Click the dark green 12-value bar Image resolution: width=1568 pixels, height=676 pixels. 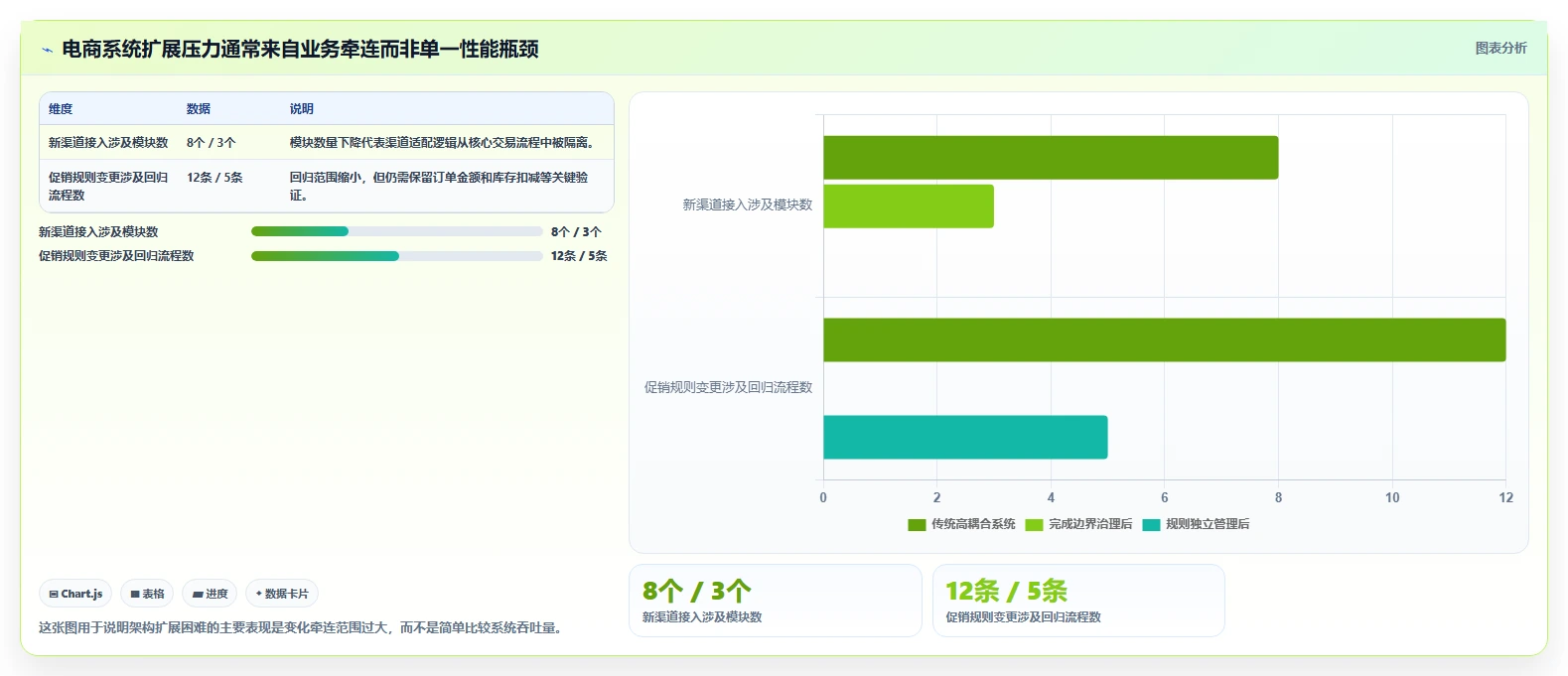coord(1164,339)
